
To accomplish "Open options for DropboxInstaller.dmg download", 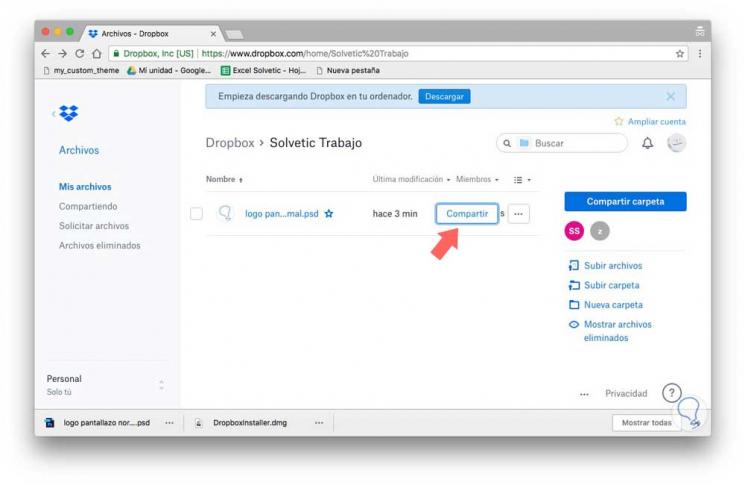I will click(x=319, y=422).
